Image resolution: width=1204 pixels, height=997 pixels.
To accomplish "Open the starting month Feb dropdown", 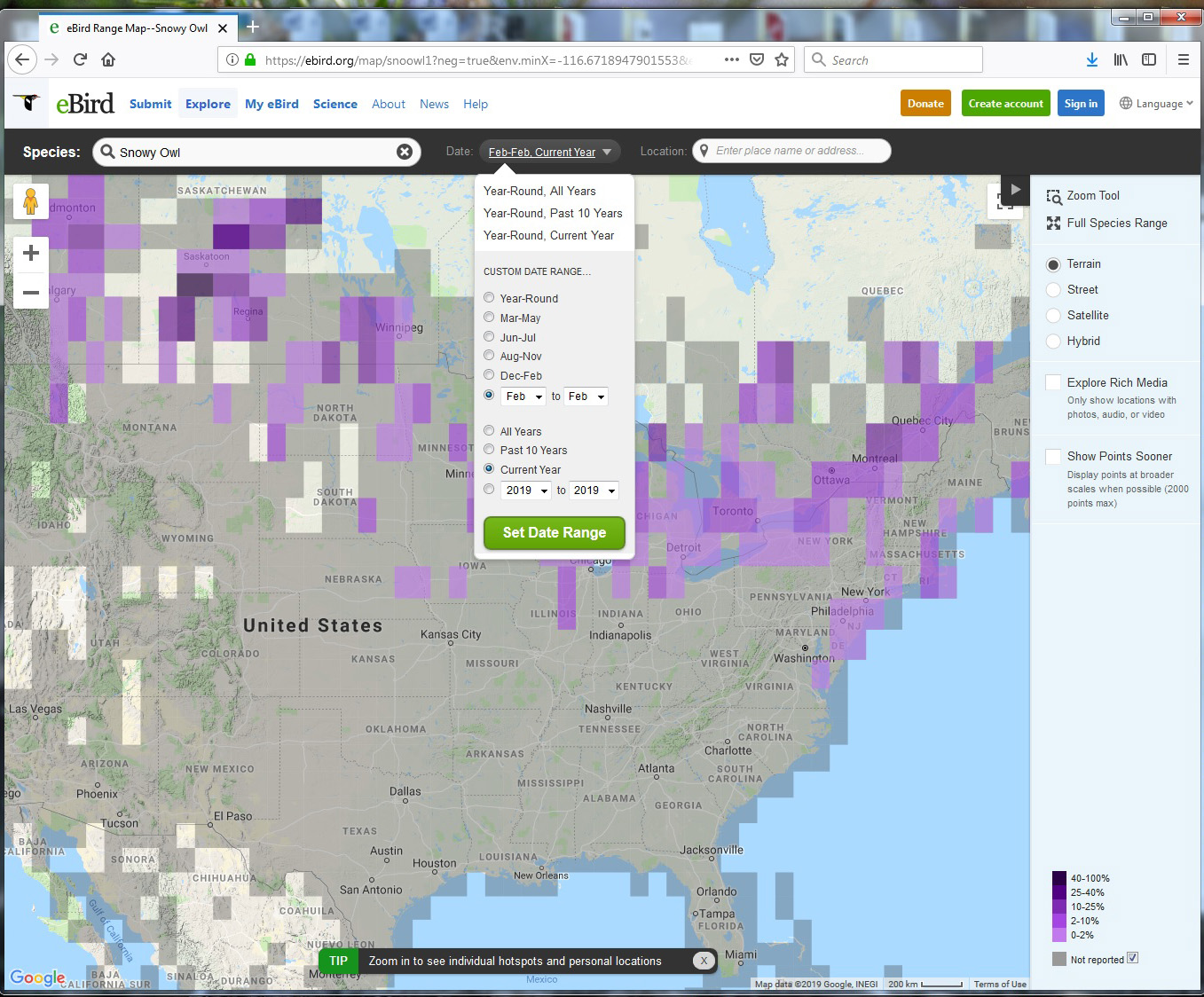I will coord(523,396).
